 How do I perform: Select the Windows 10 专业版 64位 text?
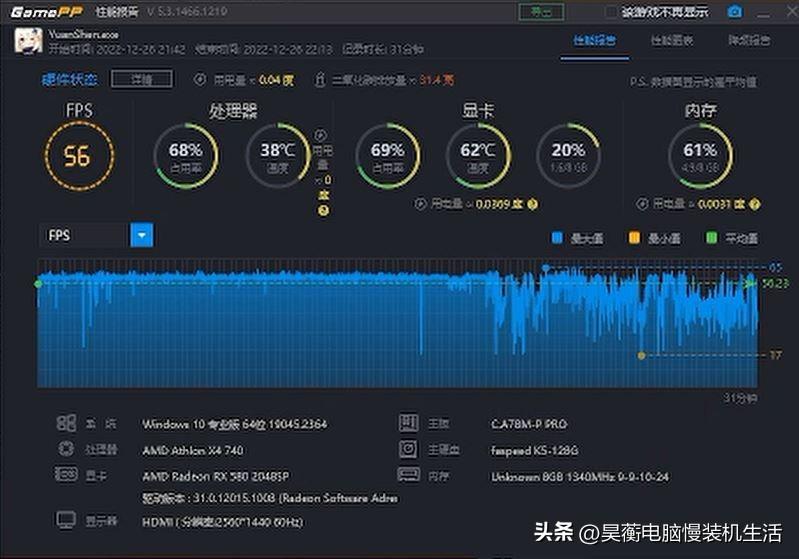[x=234, y=424]
